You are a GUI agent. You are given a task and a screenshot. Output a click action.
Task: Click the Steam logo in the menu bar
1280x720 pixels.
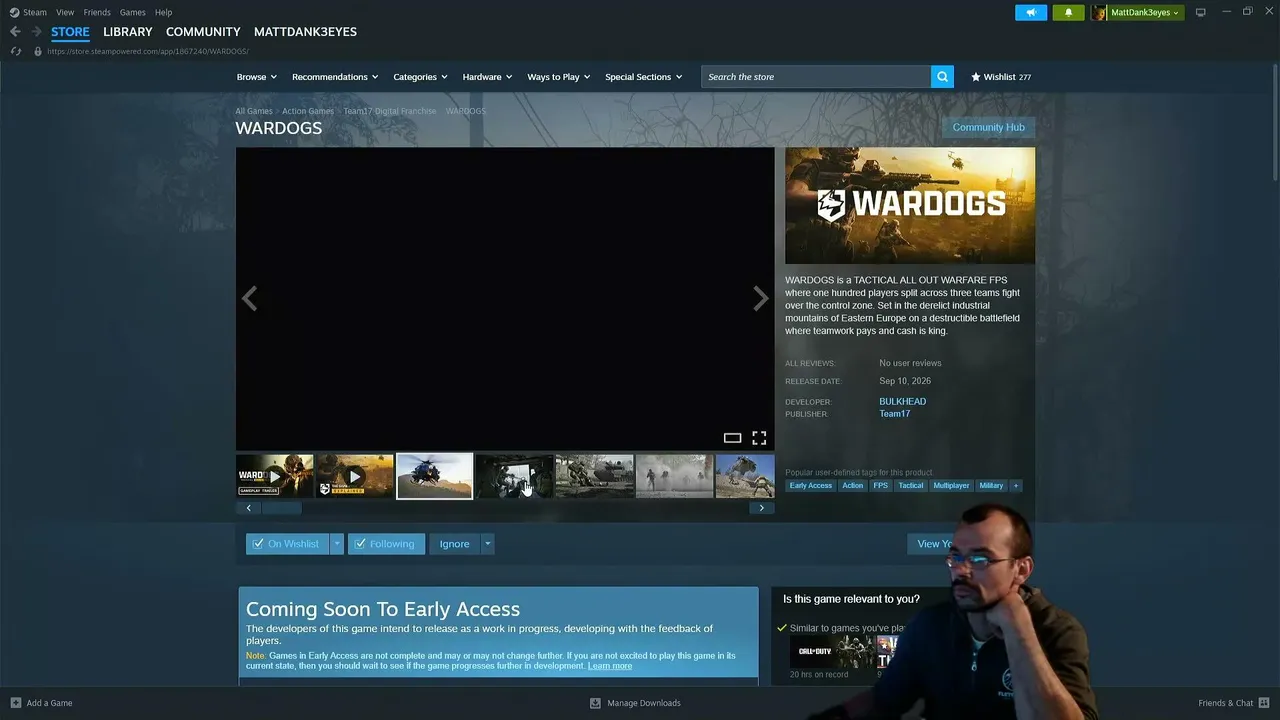click(14, 12)
